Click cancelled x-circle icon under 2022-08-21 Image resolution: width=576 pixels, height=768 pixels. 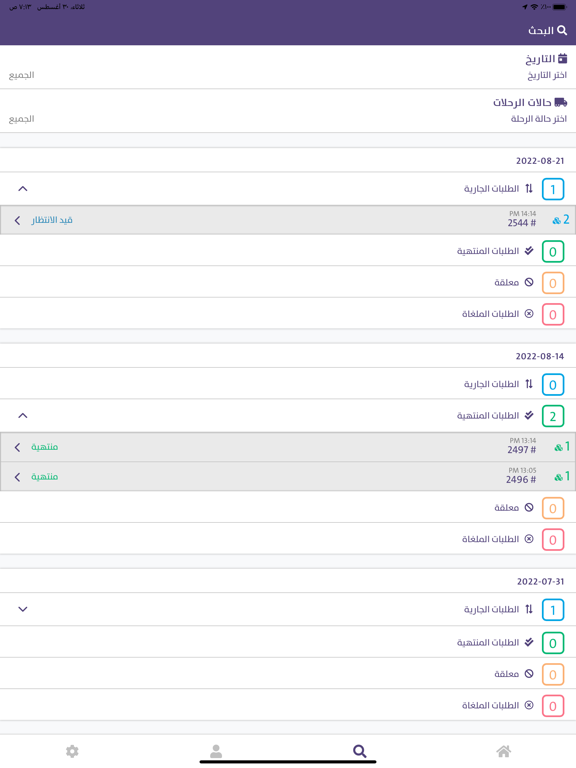click(529, 313)
